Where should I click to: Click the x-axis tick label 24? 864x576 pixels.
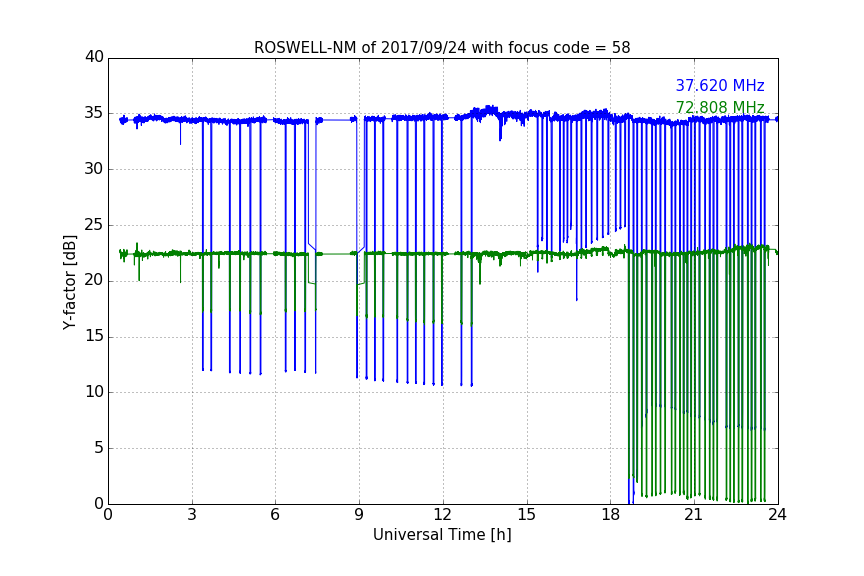[x=777, y=515]
